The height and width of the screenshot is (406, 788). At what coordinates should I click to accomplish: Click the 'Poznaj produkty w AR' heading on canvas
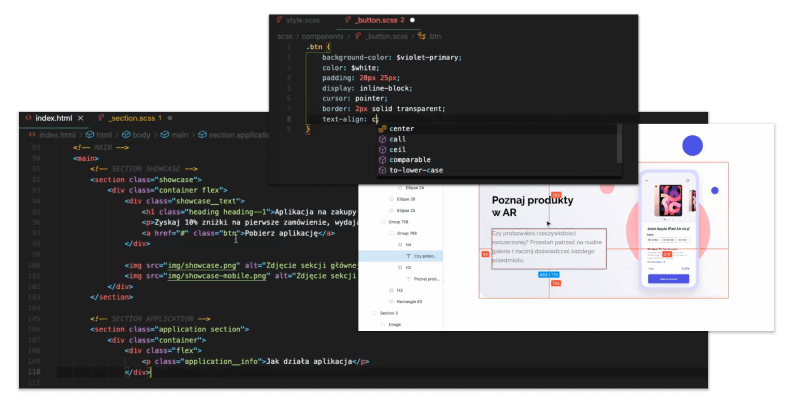[532, 206]
